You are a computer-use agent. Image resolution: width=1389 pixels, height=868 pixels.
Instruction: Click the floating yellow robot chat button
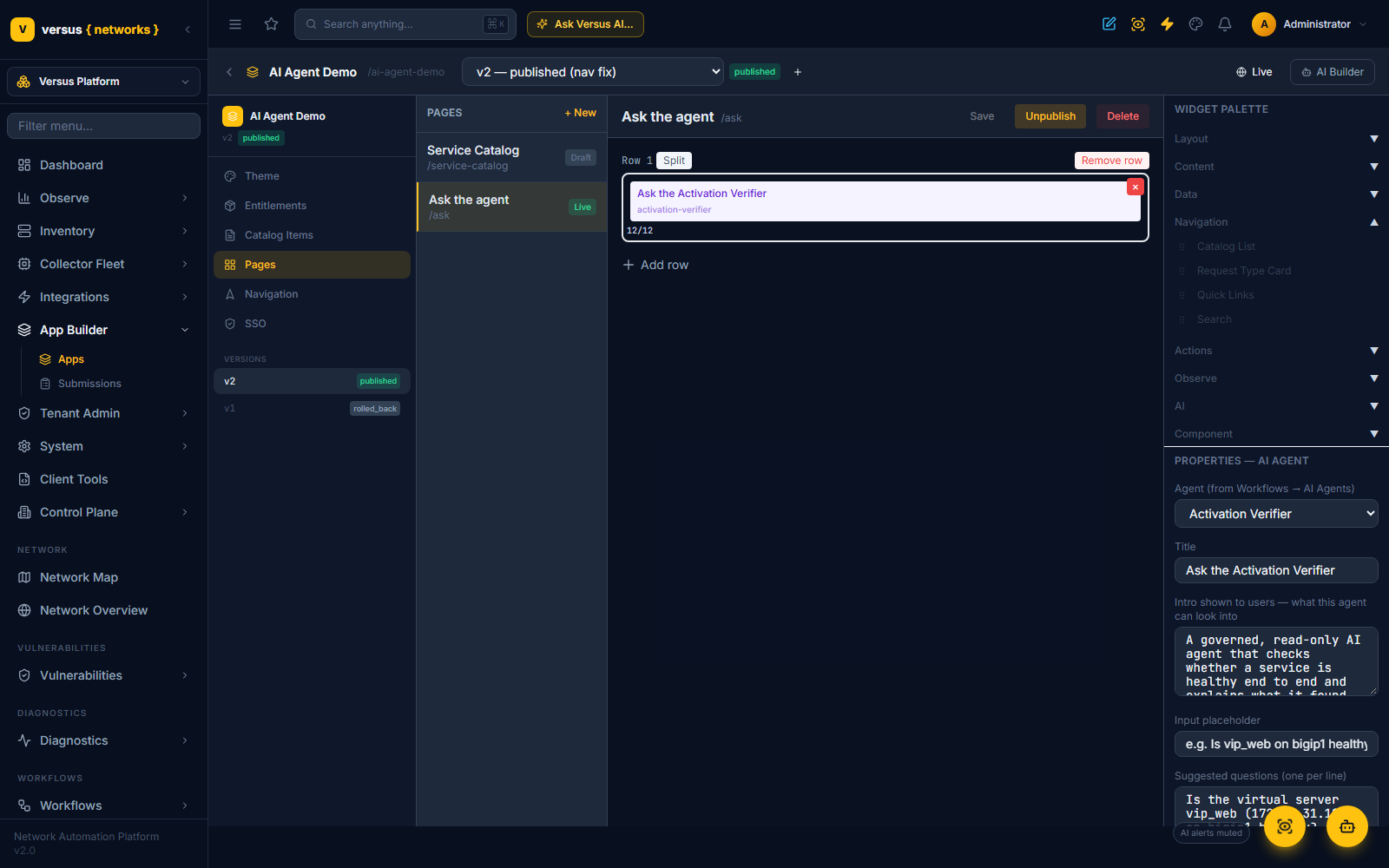coord(1347,826)
